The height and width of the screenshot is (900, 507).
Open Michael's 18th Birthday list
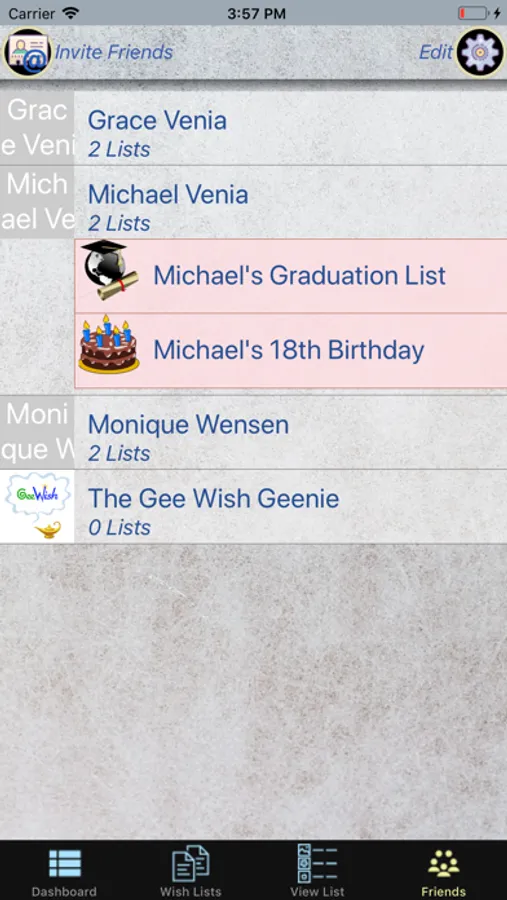[291, 351]
